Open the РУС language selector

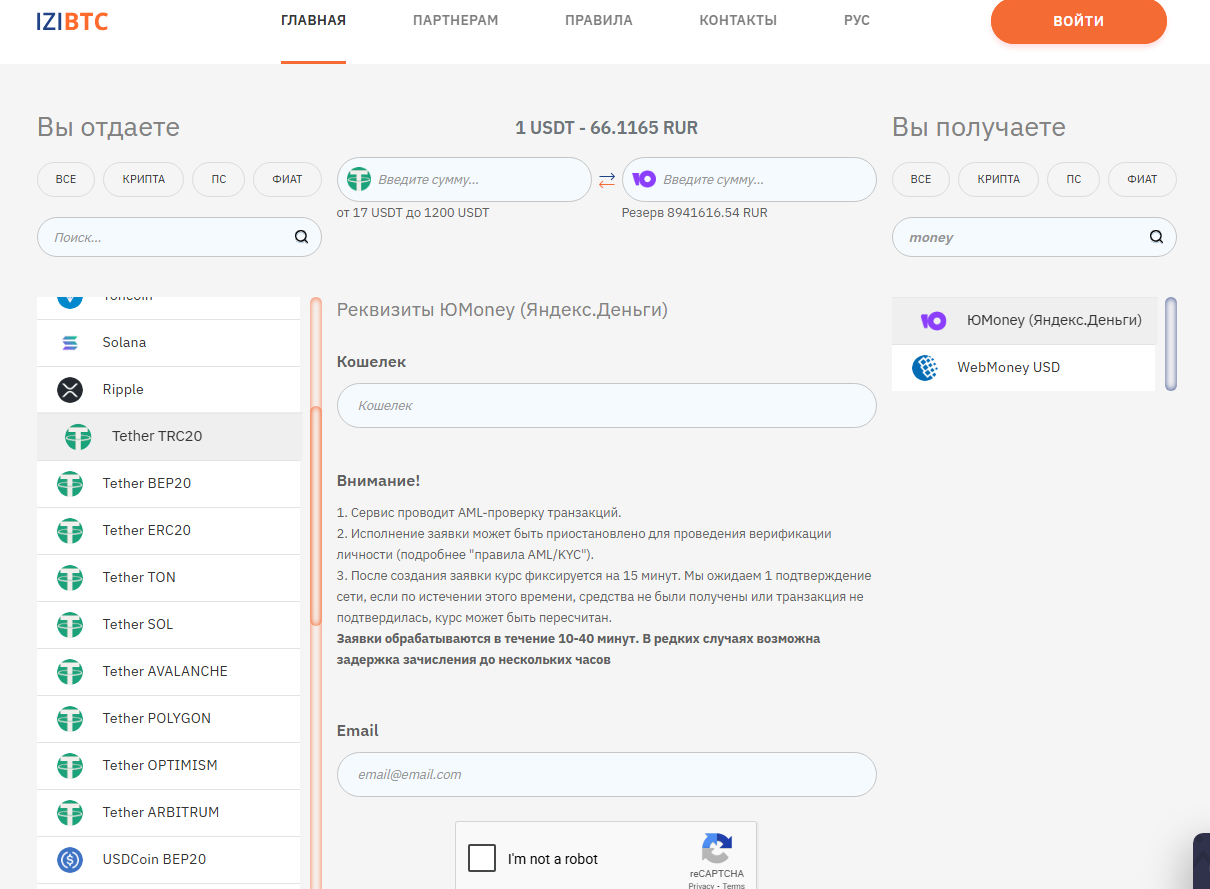click(x=857, y=20)
